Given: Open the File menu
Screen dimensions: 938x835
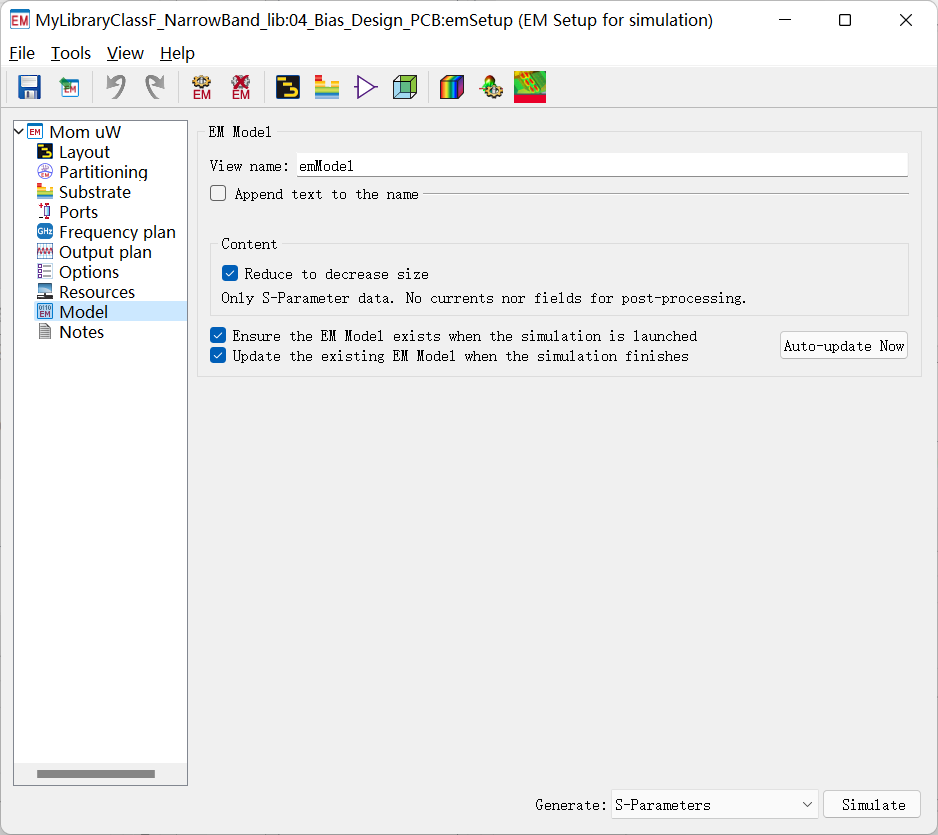Looking at the screenshot, I should (22, 53).
